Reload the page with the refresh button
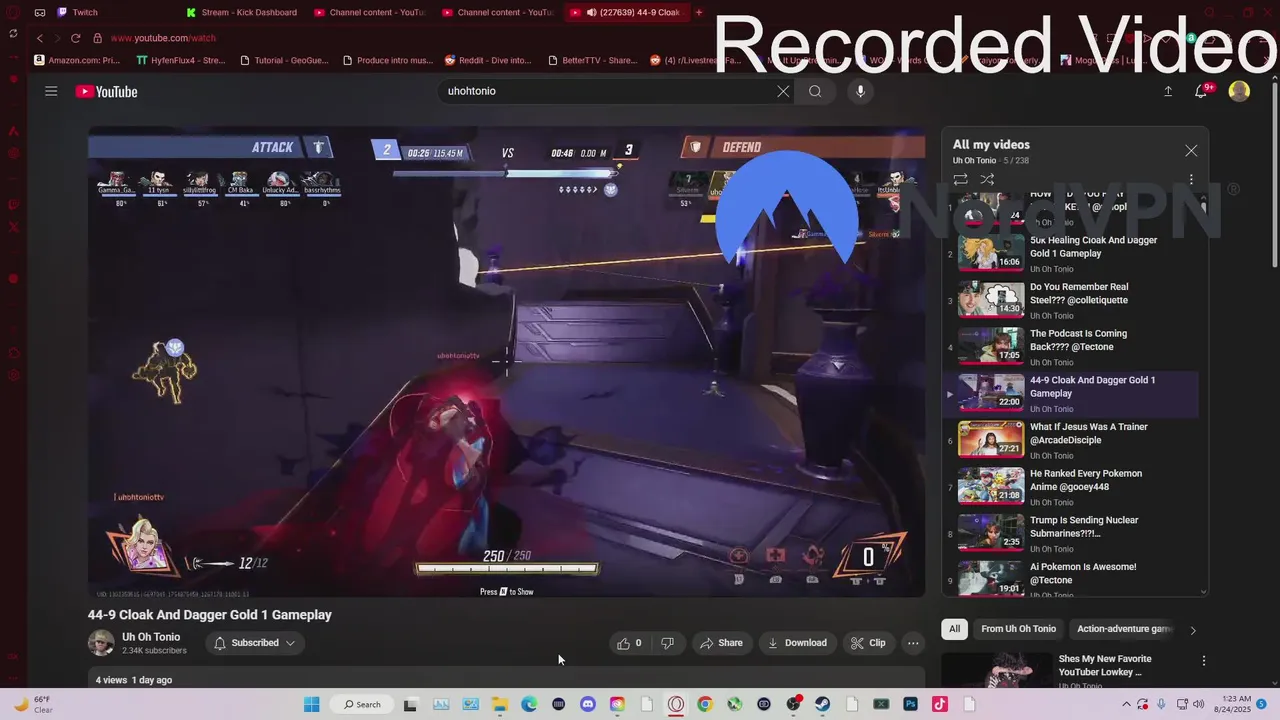This screenshot has height=720, width=1280. coord(75,38)
